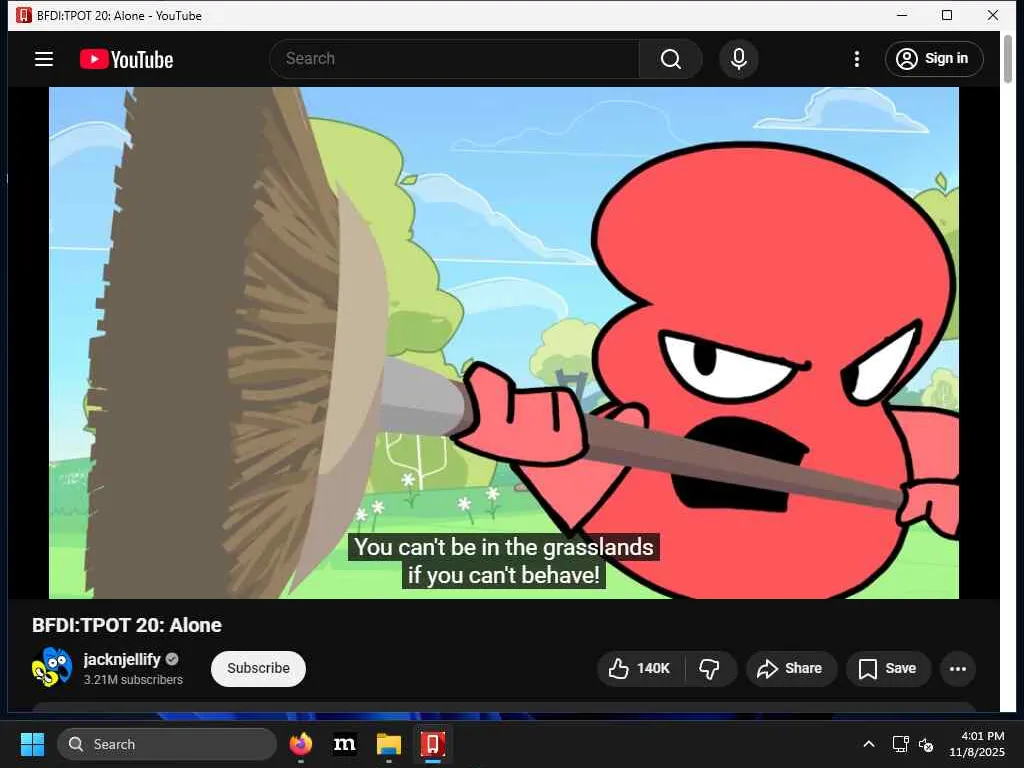Viewport: 1024px width, 768px height.
Task: Pause the video by clicking the player
Action: (x=504, y=343)
